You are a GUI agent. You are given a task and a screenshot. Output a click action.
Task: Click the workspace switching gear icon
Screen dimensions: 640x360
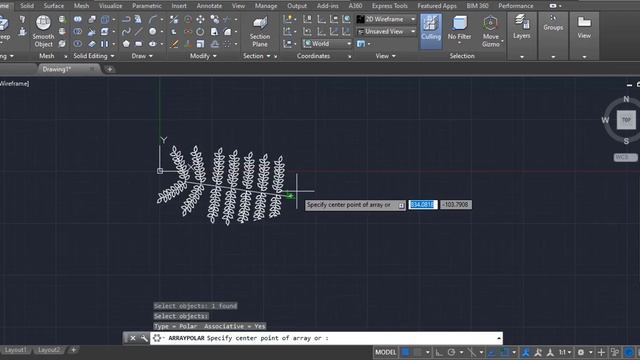pyautogui.click(x=581, y=352)
